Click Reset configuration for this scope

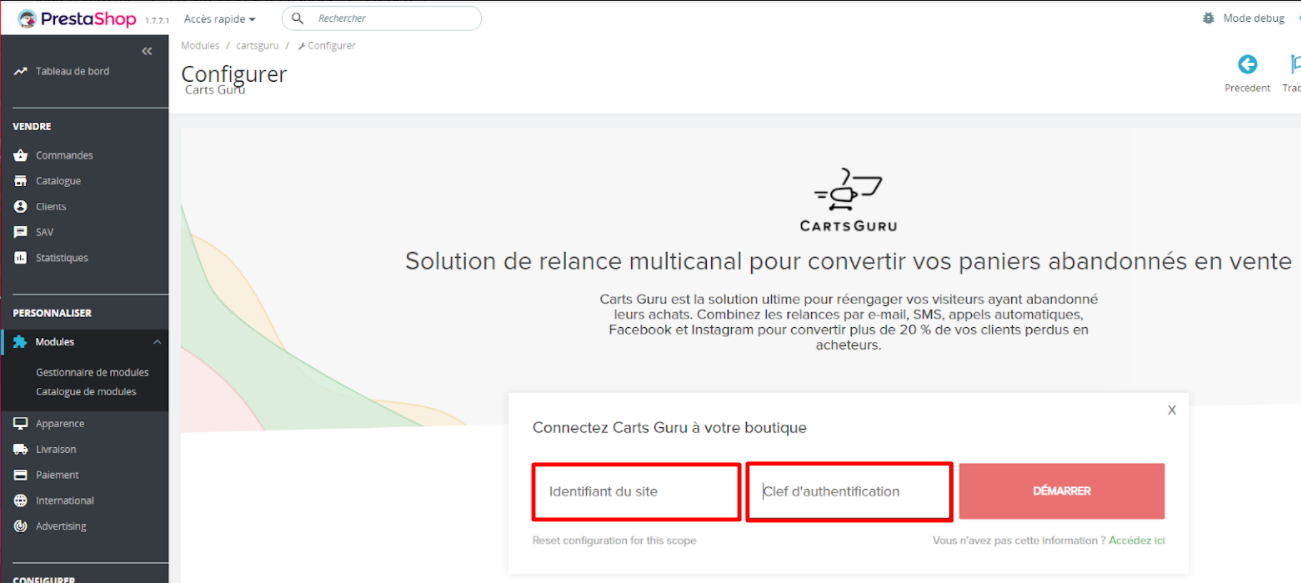614,541
